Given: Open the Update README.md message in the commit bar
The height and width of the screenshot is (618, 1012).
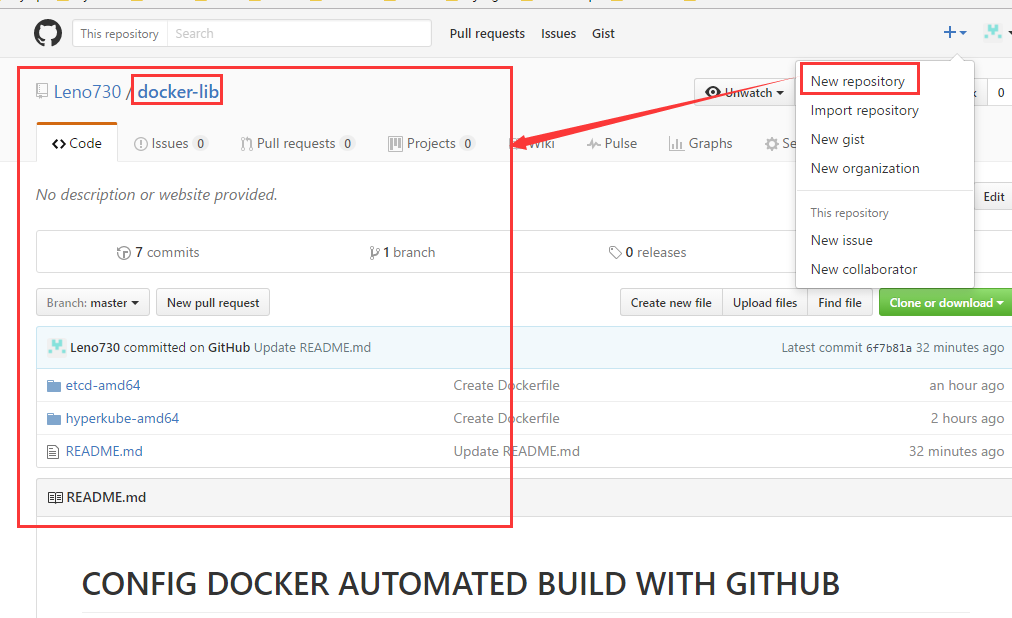Looking at the screenshot, I should tap(312, 347).
